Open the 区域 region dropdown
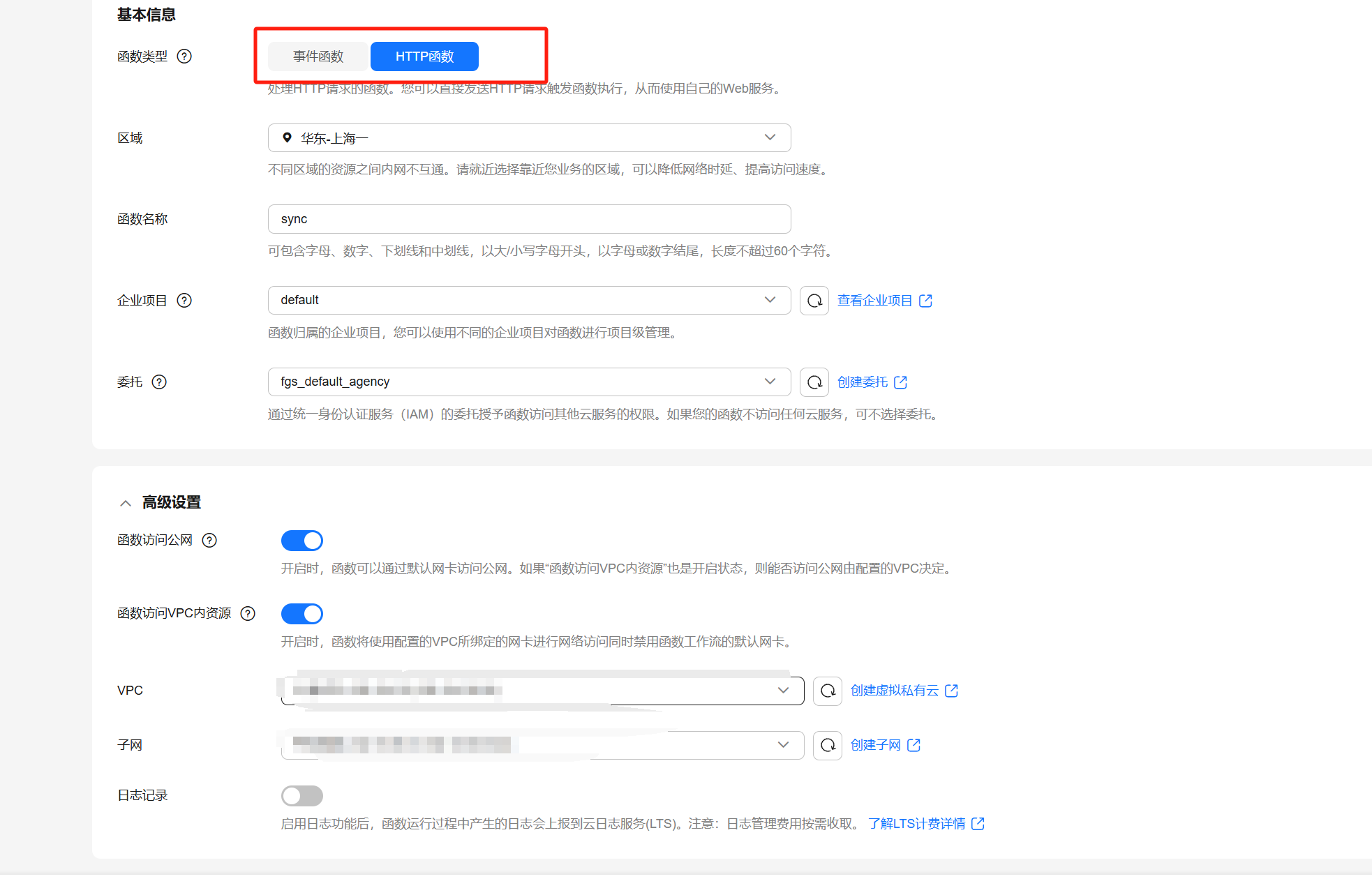The height and width of the screenshot is (888, 1372). [x=529, y=138]
